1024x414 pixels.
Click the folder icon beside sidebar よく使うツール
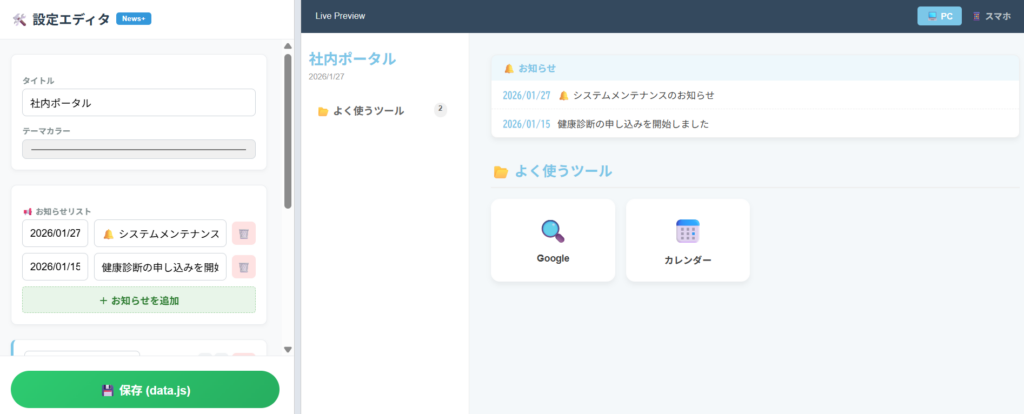click(322, 111)
